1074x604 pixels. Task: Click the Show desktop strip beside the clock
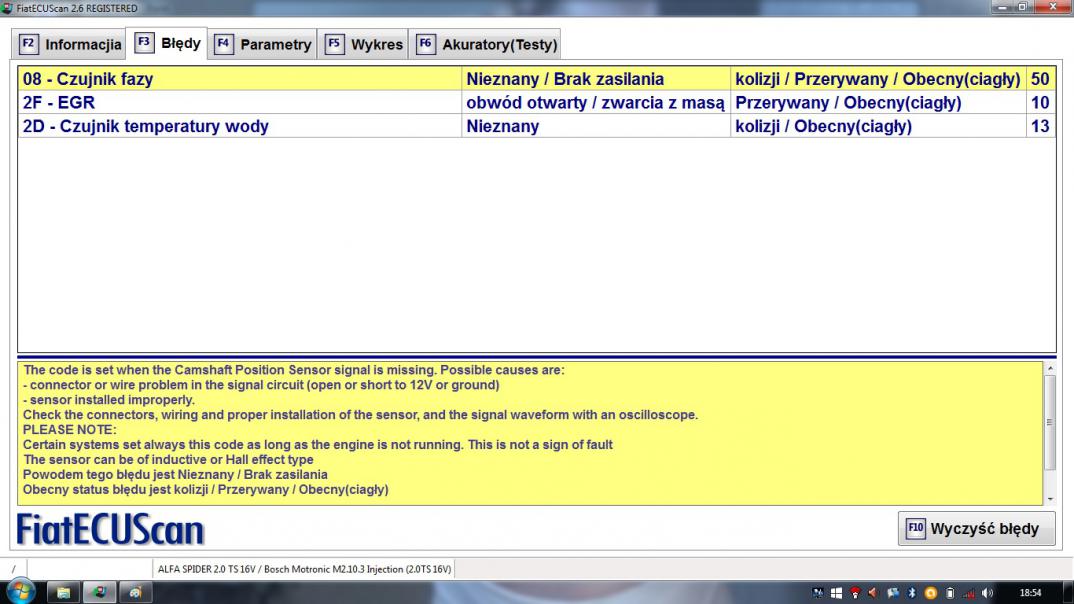1069,592
